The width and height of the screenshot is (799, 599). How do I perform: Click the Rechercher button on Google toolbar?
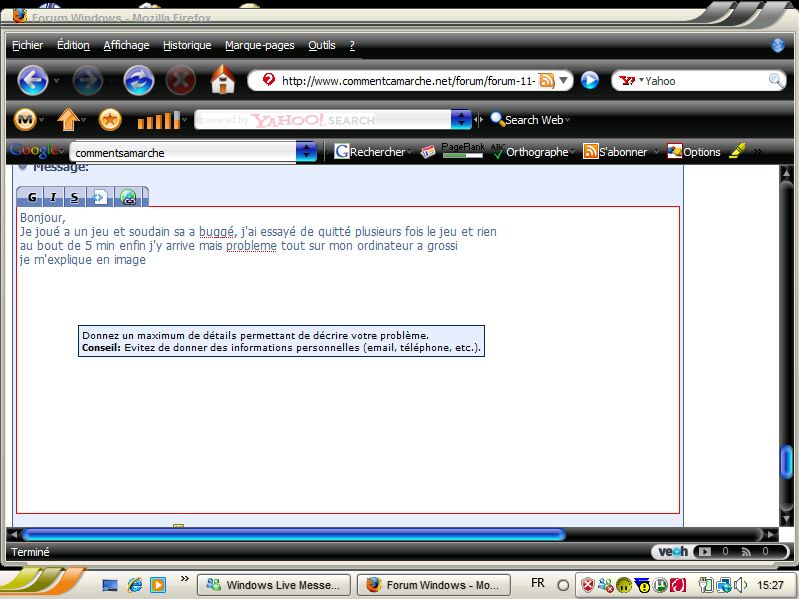pyautogui.click(x=370, y=152)
